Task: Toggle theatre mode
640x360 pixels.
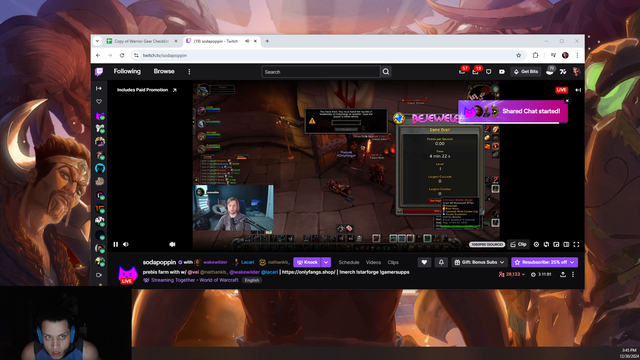Action: [x=566, y=244]
